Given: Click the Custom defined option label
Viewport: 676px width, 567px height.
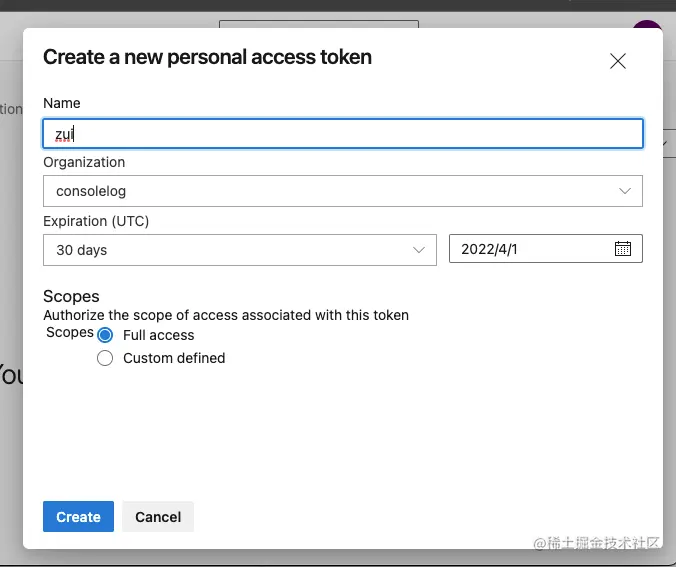Looking at the screenshot, I should pyautogui.click(x=174, y=358).
